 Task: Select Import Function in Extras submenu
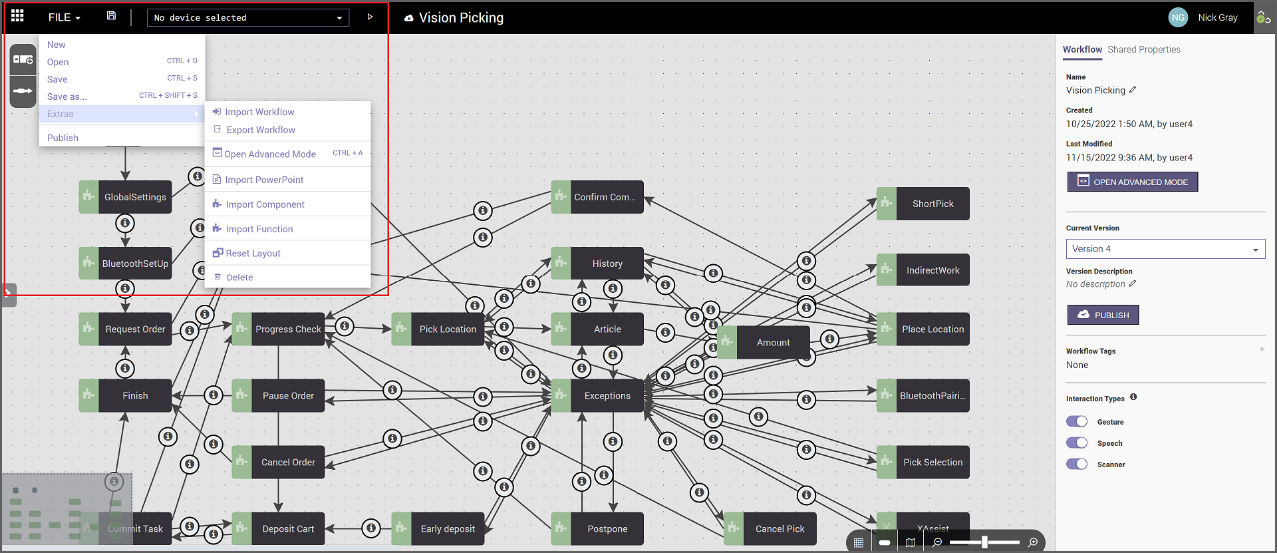click(x=288, y=229)
